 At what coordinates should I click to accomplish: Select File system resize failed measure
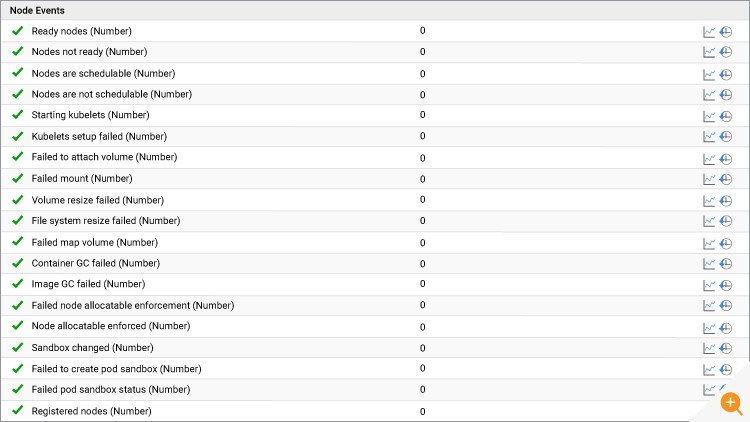[106, 221]
